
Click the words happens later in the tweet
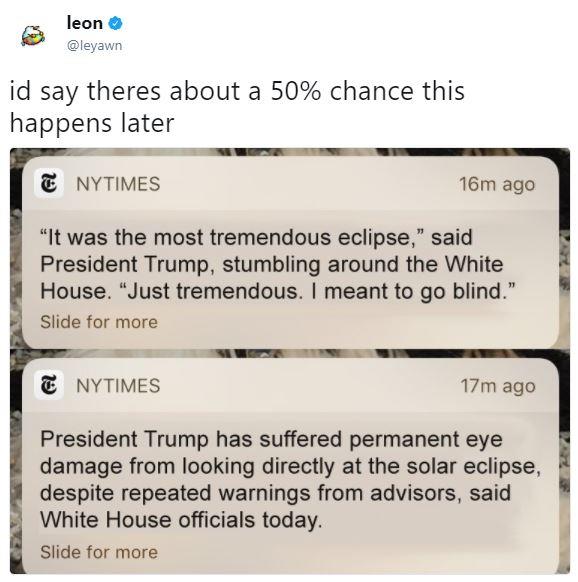(x=92, y=124)
